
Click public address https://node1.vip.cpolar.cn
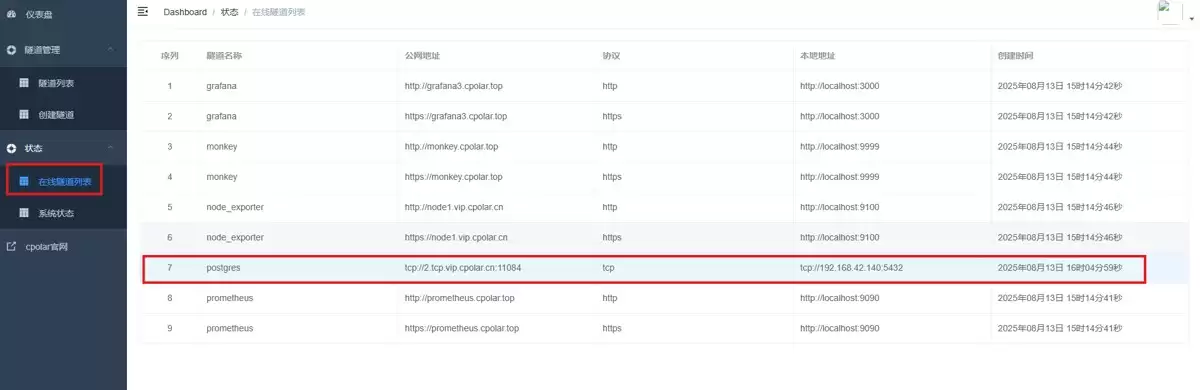point(456,237)
